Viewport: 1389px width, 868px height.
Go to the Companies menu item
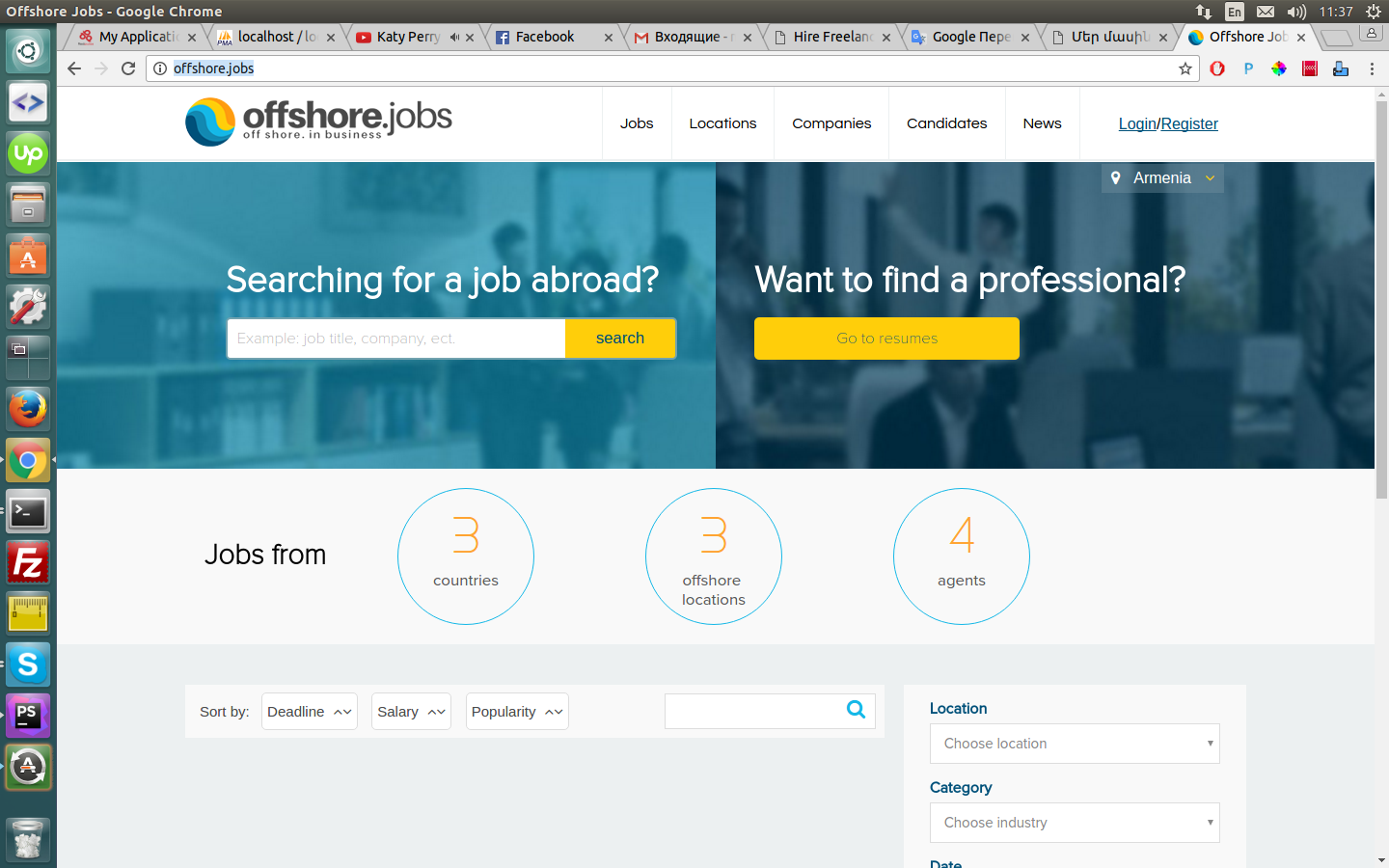pyautogui.click(x=831, y=123)
